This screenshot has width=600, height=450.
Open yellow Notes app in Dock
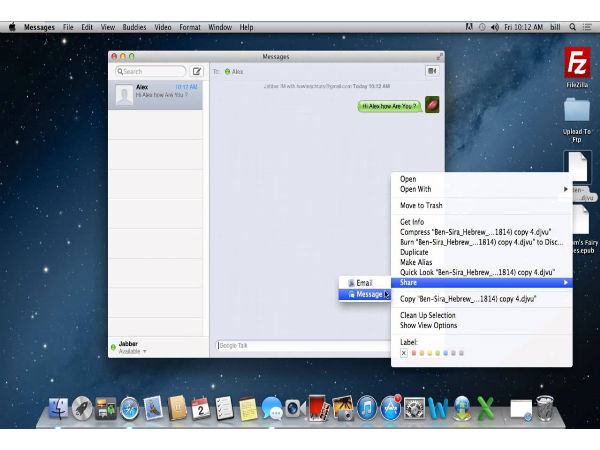[248, 409]
